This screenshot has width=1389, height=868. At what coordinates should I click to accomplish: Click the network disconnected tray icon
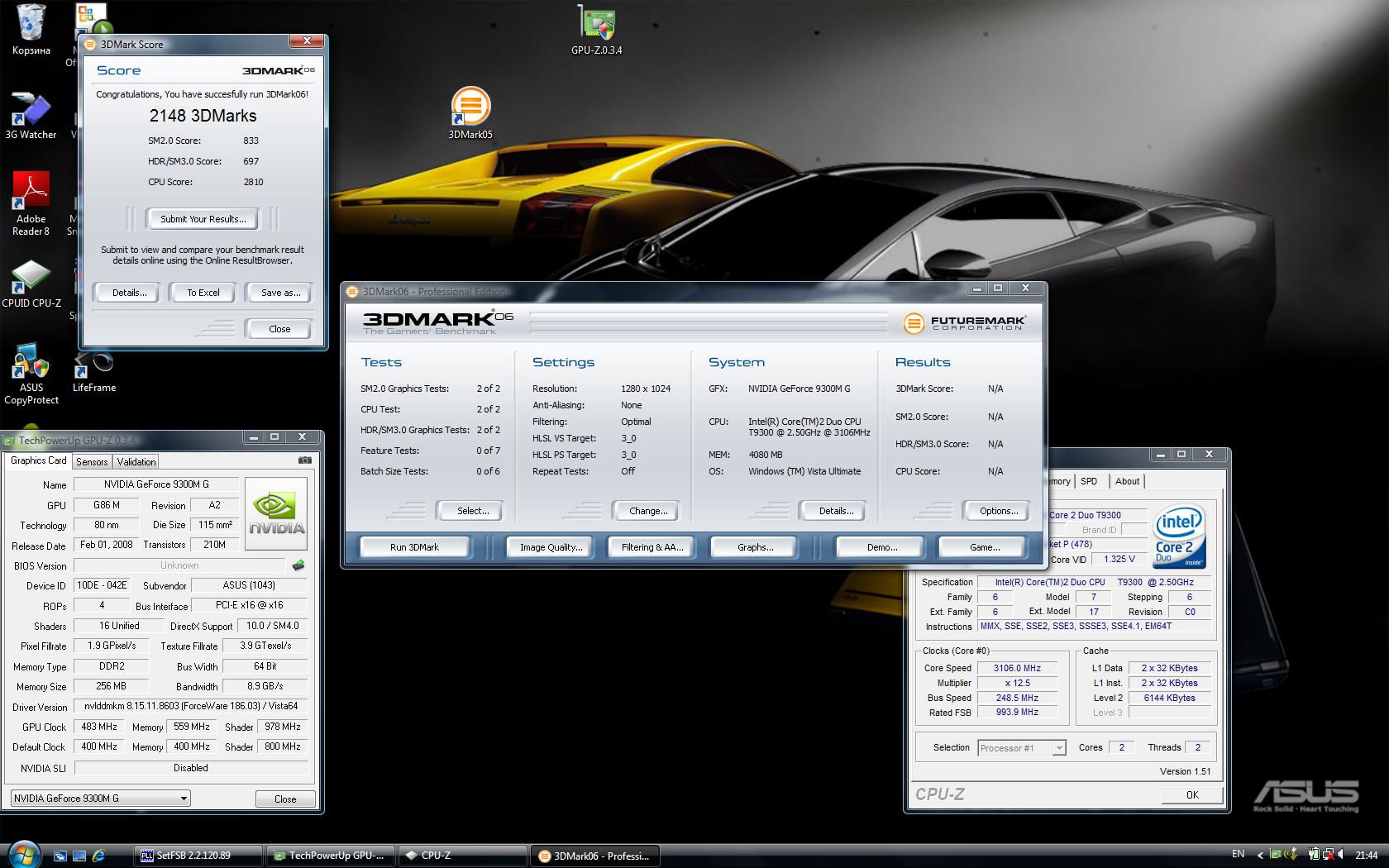pyautogui.click(x=1329, y=855)
